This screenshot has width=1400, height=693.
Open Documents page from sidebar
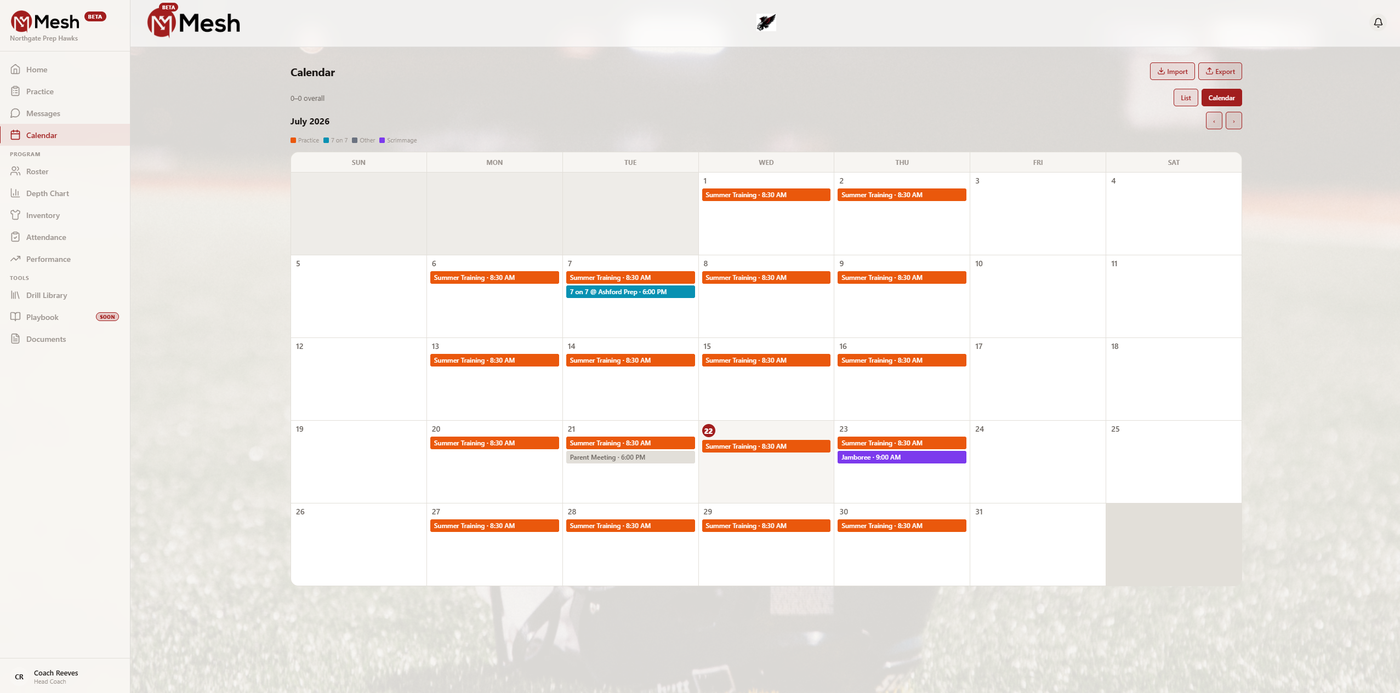pyautogui.click(x=65, y=339)
